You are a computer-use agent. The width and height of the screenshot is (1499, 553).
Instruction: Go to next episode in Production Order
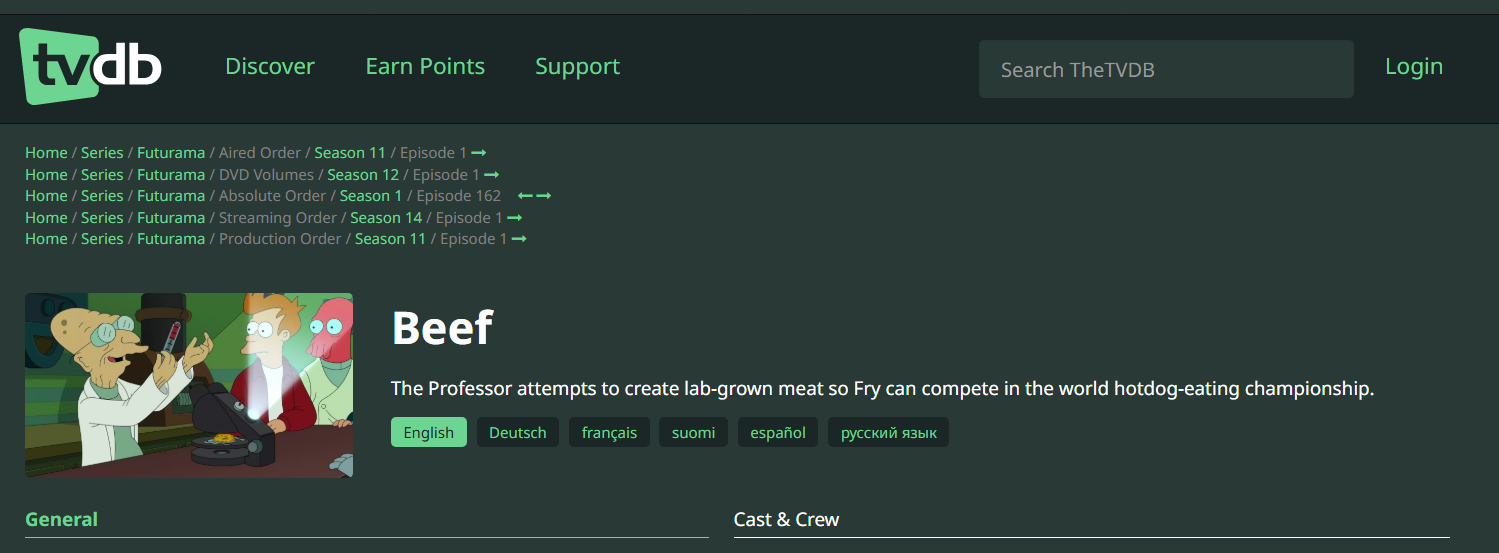click(519, 239)
